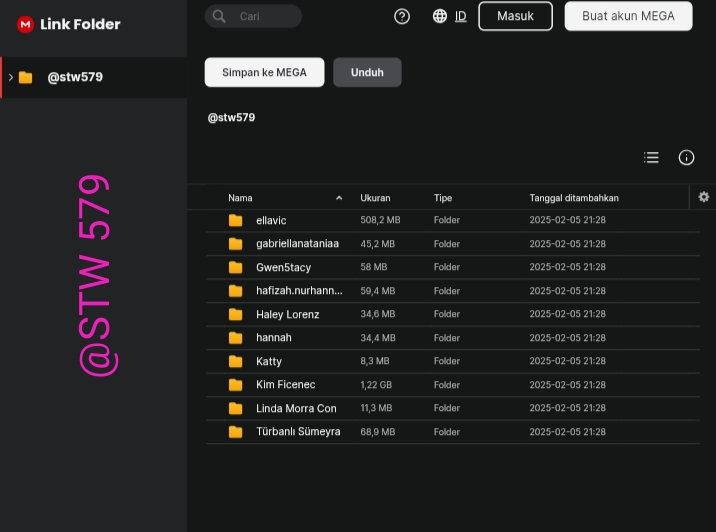Image resolution: width=716 pixels, height=532 pixels.
Task: Select the gabriellanataniaa folder name
Action: [297, 244]
